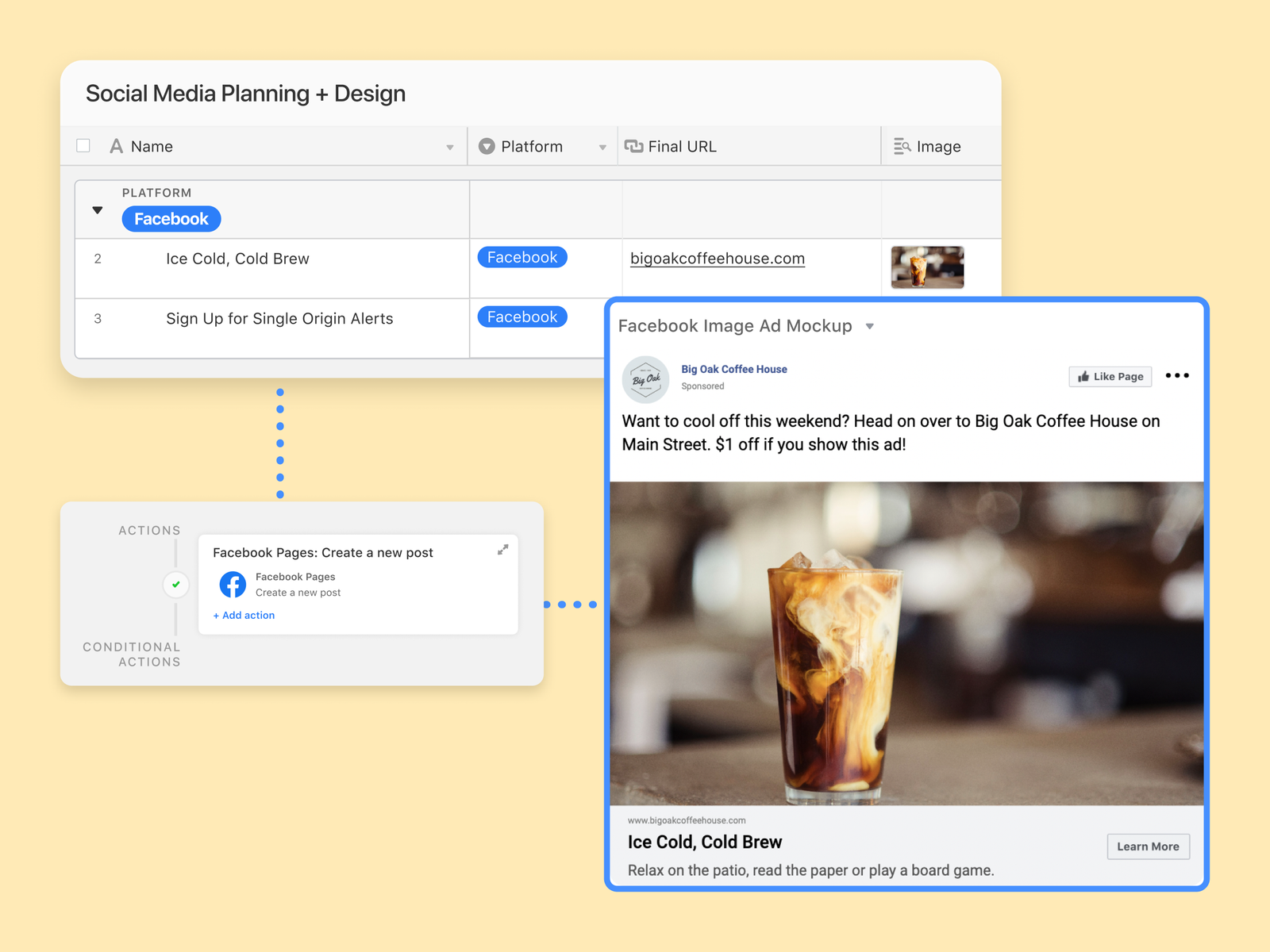Click the www.bigoakcoffeehouse.com ad URL
Image resolution: width=1270 pixels, height=952 pixels.
point(687,820)
